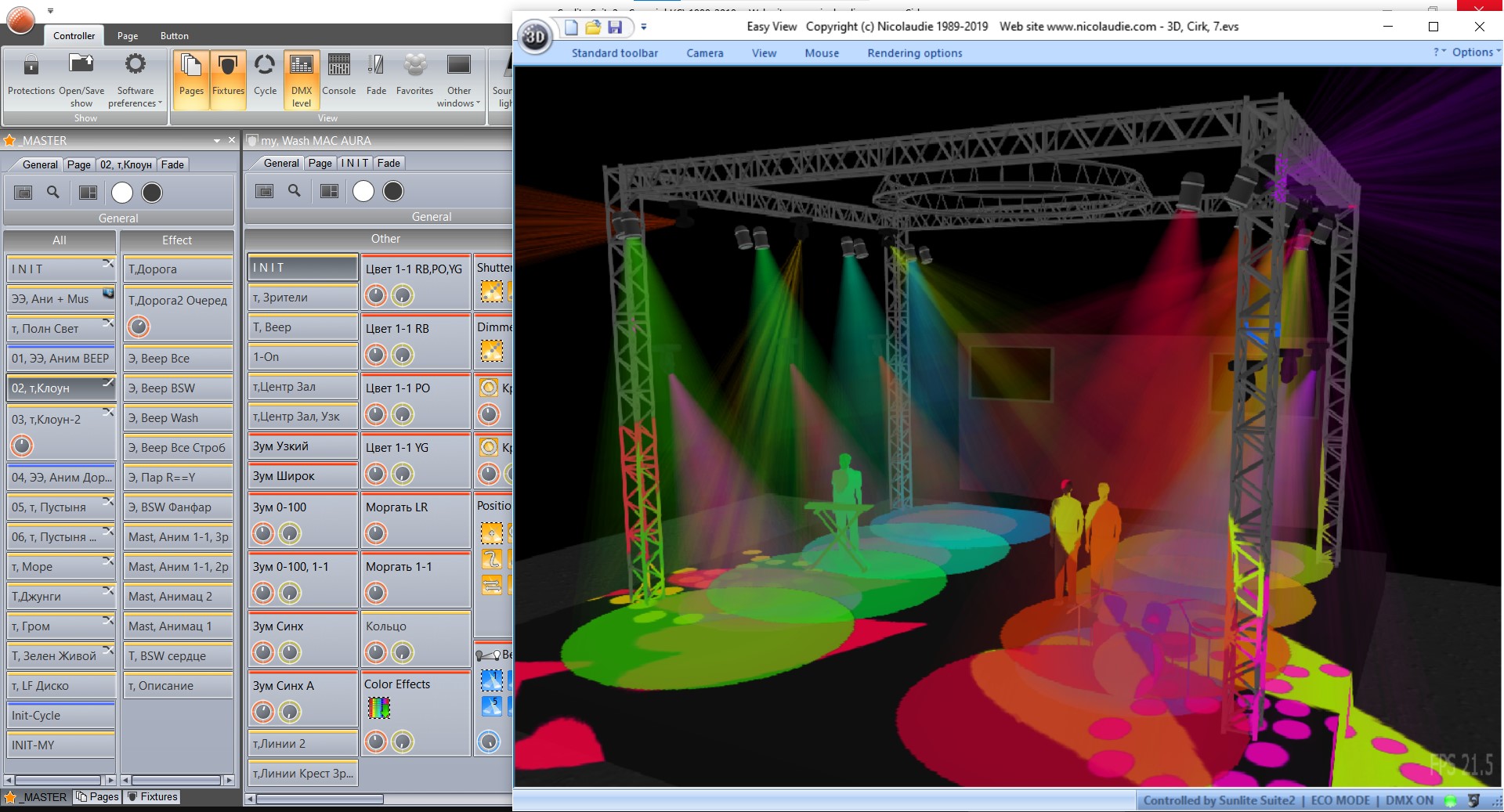Click the horizontal scrollbar under Wash MAC AURA

coord(320,799)
